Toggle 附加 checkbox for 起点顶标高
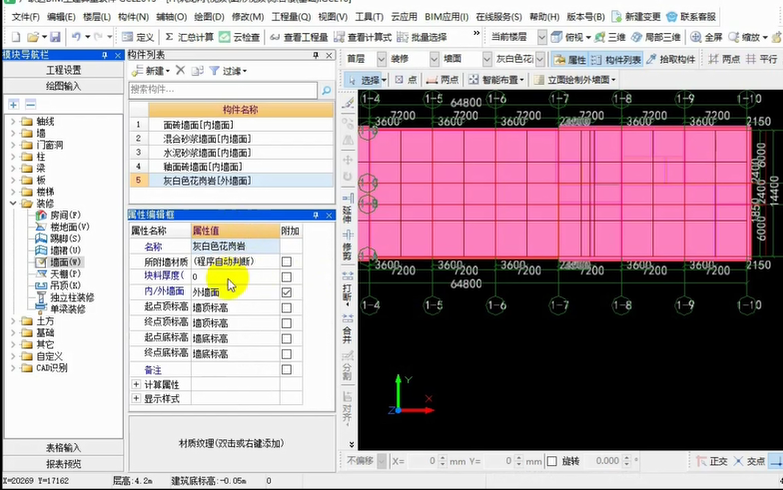 coord(286,308)
